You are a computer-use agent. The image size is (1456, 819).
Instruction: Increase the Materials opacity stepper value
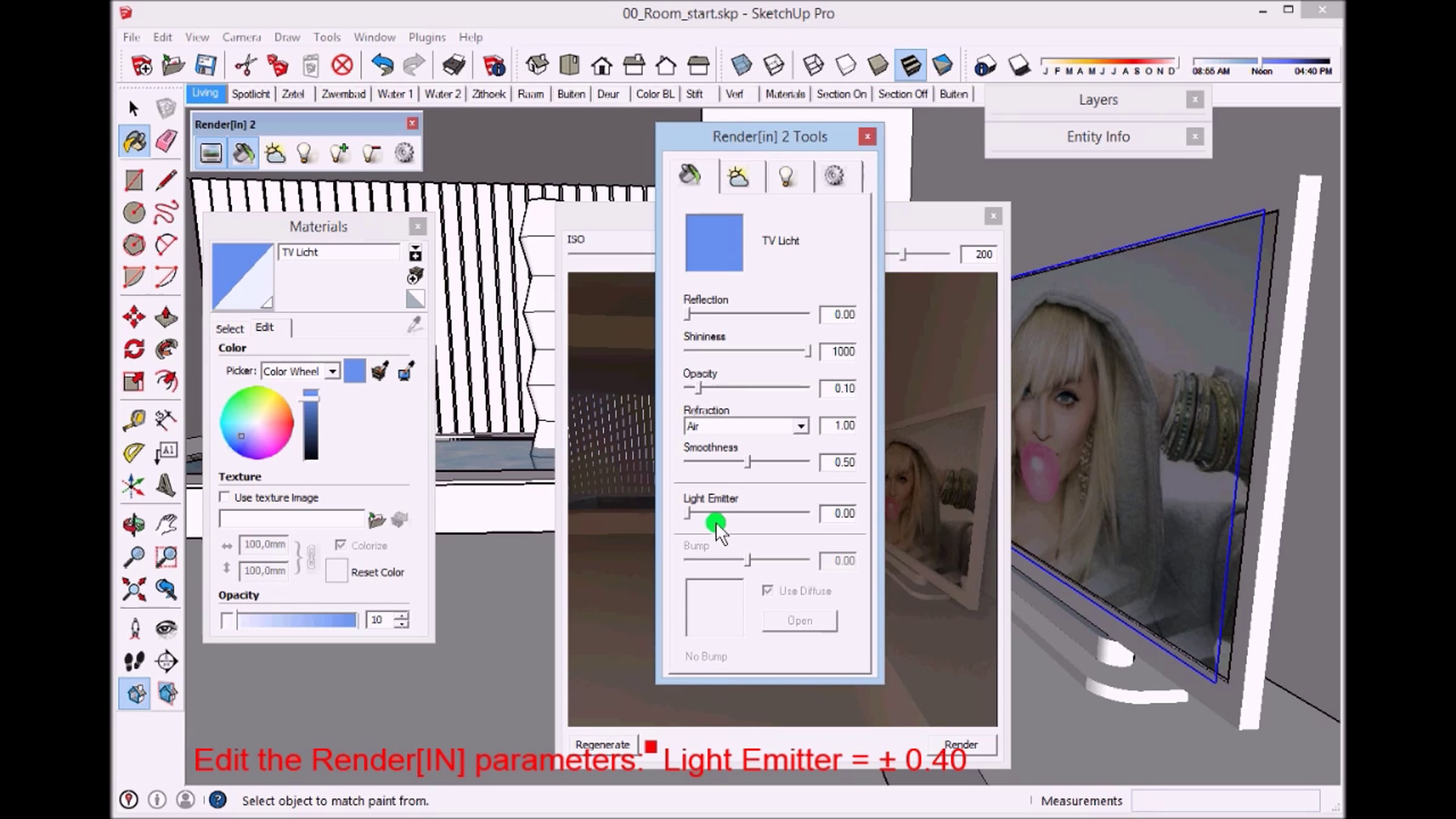coord(402,615)
